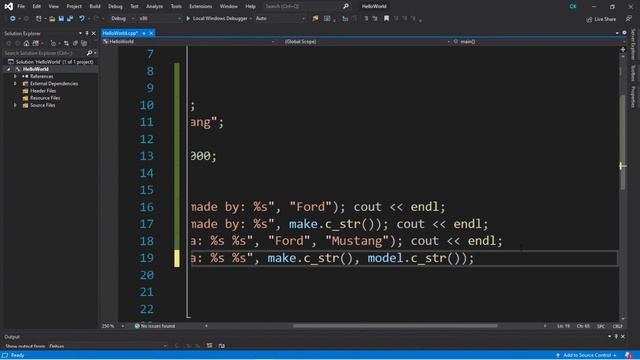Select the Header Files folder
The image size is (640, 360).
point(43,91)
